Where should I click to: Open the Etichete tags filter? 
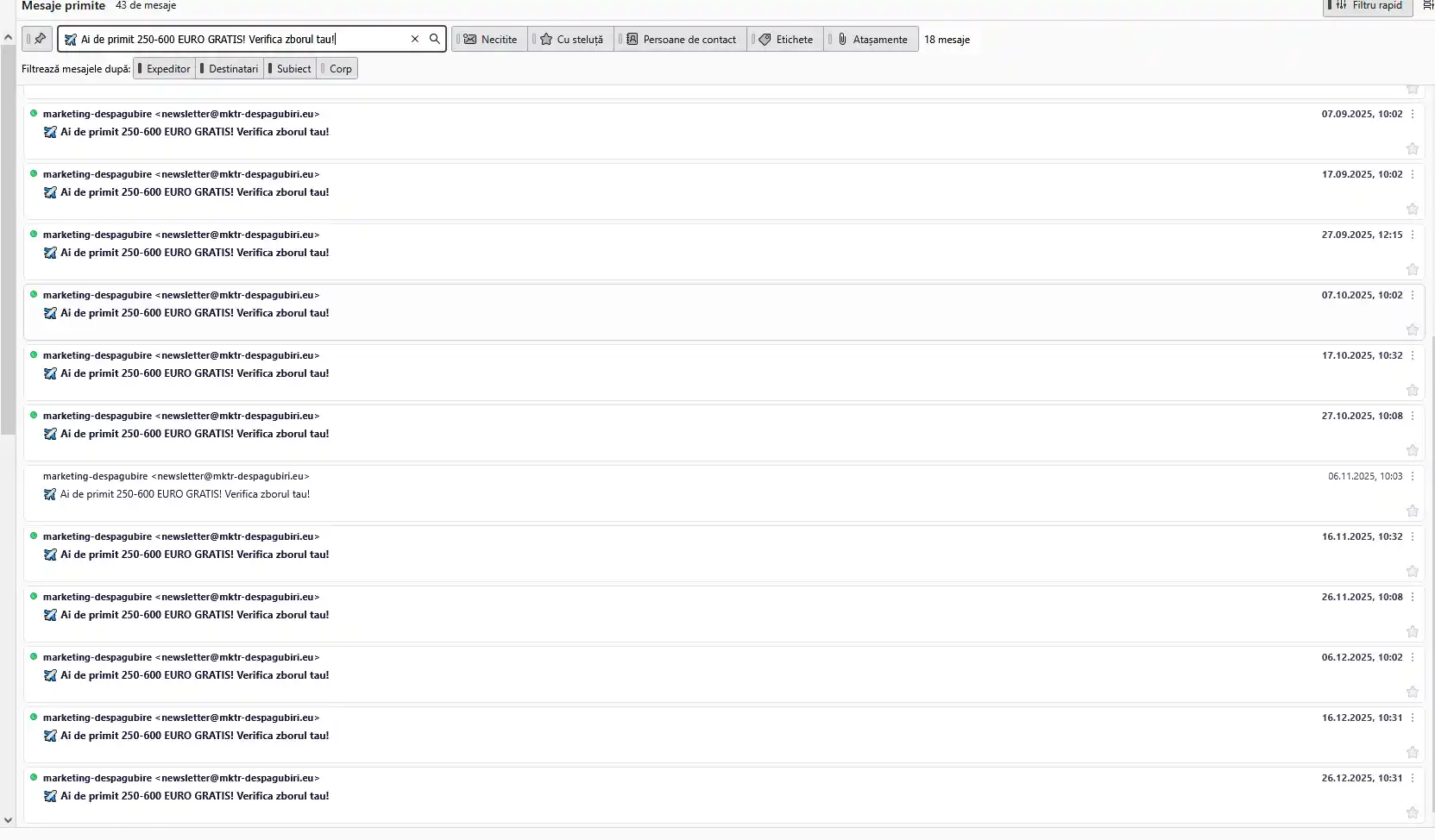pyautogui.click(x=785, y=40)
